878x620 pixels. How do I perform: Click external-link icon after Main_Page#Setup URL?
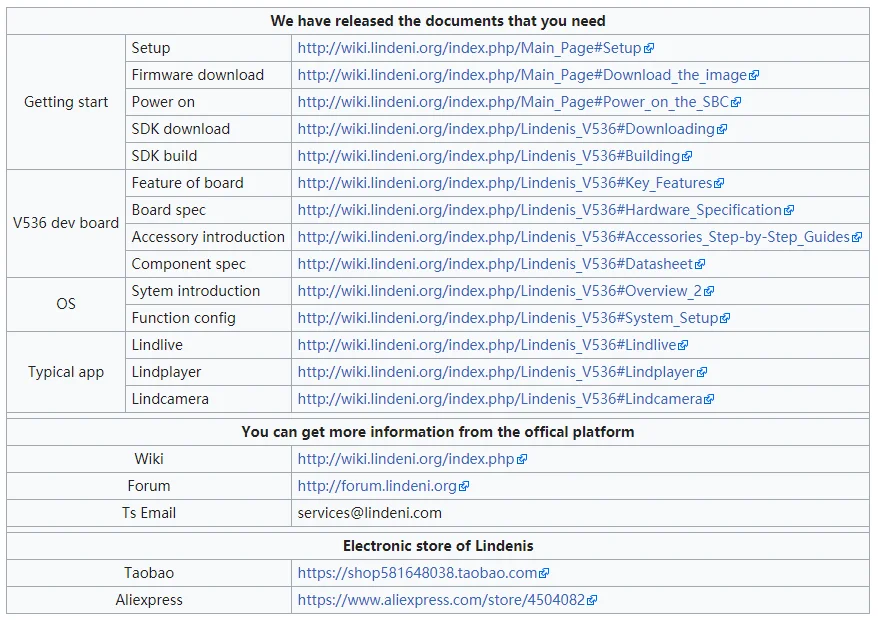coord(650,48)
